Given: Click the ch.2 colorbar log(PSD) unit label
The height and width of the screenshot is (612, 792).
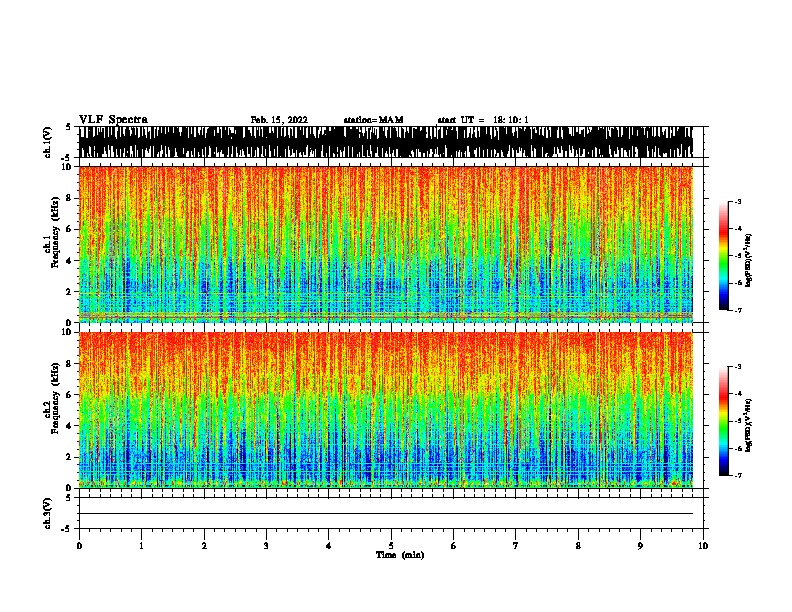Looking at the screenshot, I should point(749,425).
